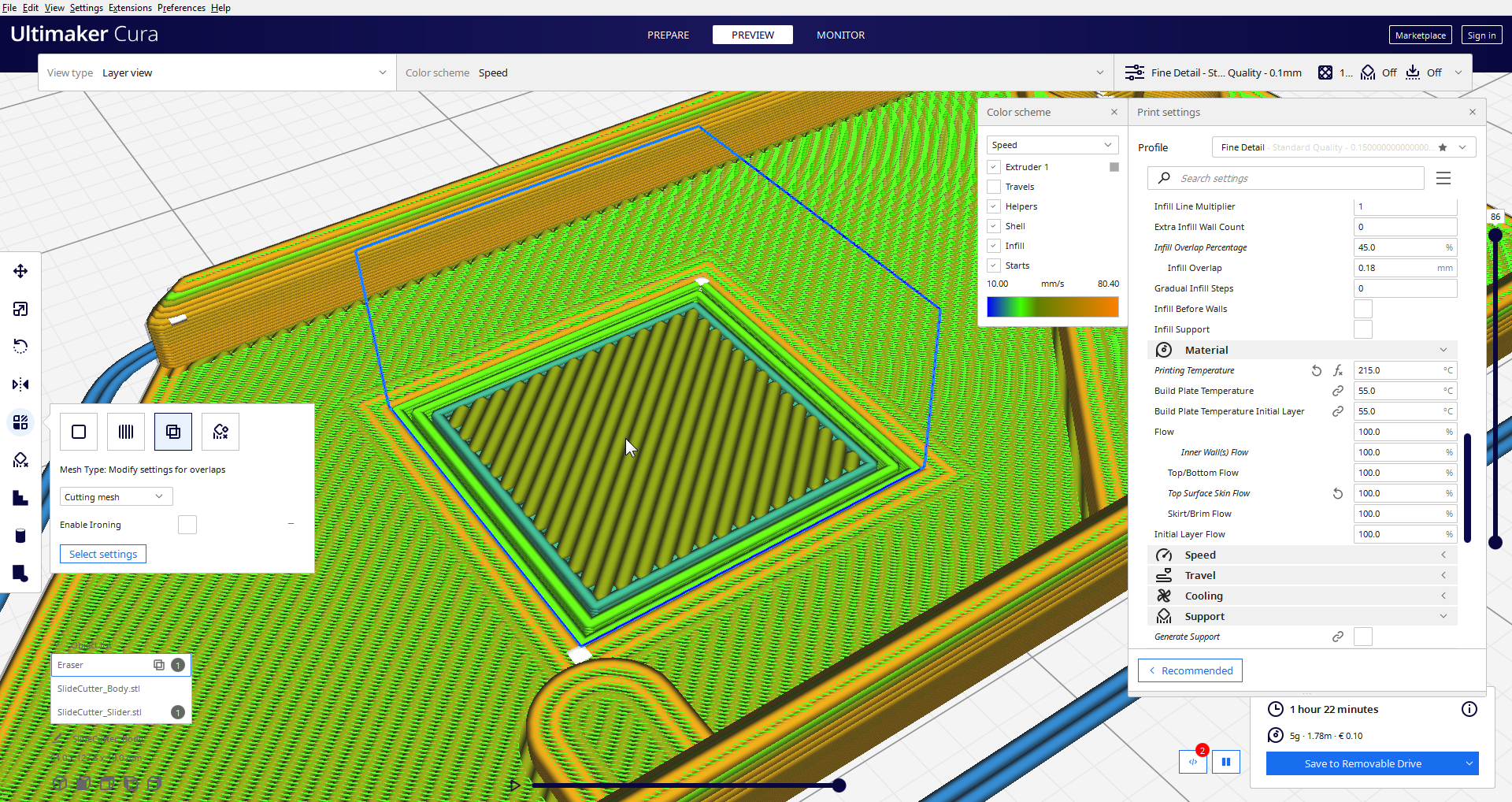Image resolution: width=1512 pixels, height=802 pixels.
Task: Show print time info details icon
Action: click(x=1469, y=709)
